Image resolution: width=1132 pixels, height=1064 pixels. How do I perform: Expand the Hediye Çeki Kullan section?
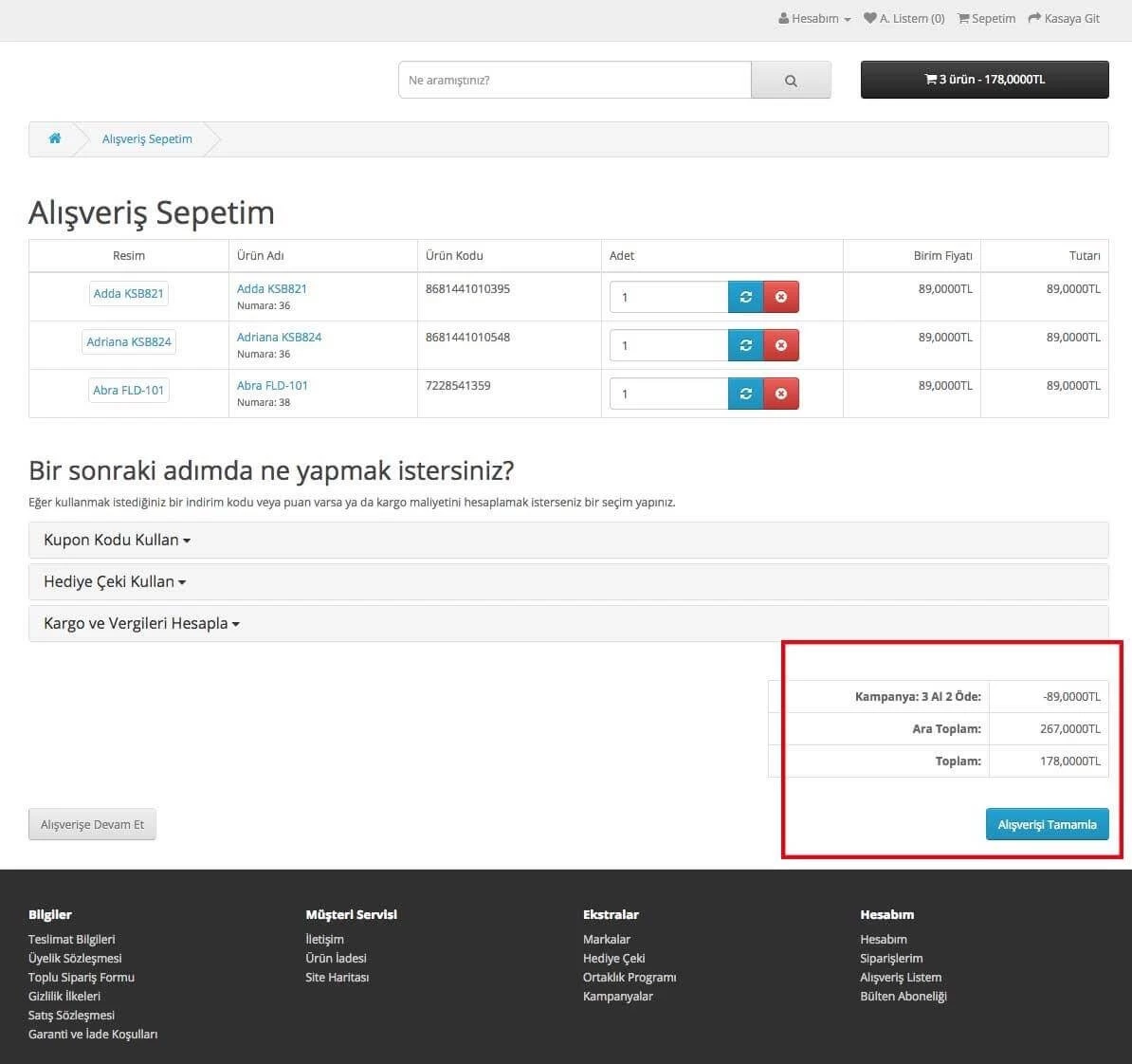[113, 581]
